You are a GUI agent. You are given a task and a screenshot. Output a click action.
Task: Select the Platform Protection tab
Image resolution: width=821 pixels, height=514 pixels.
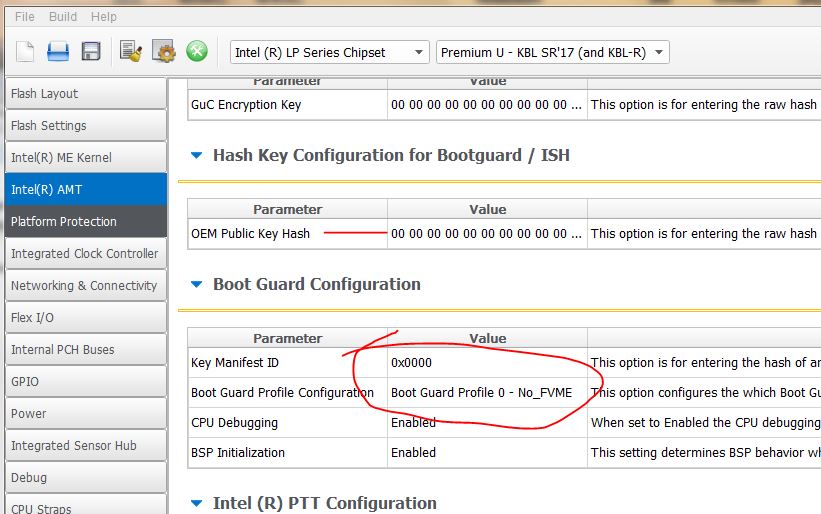84,222
